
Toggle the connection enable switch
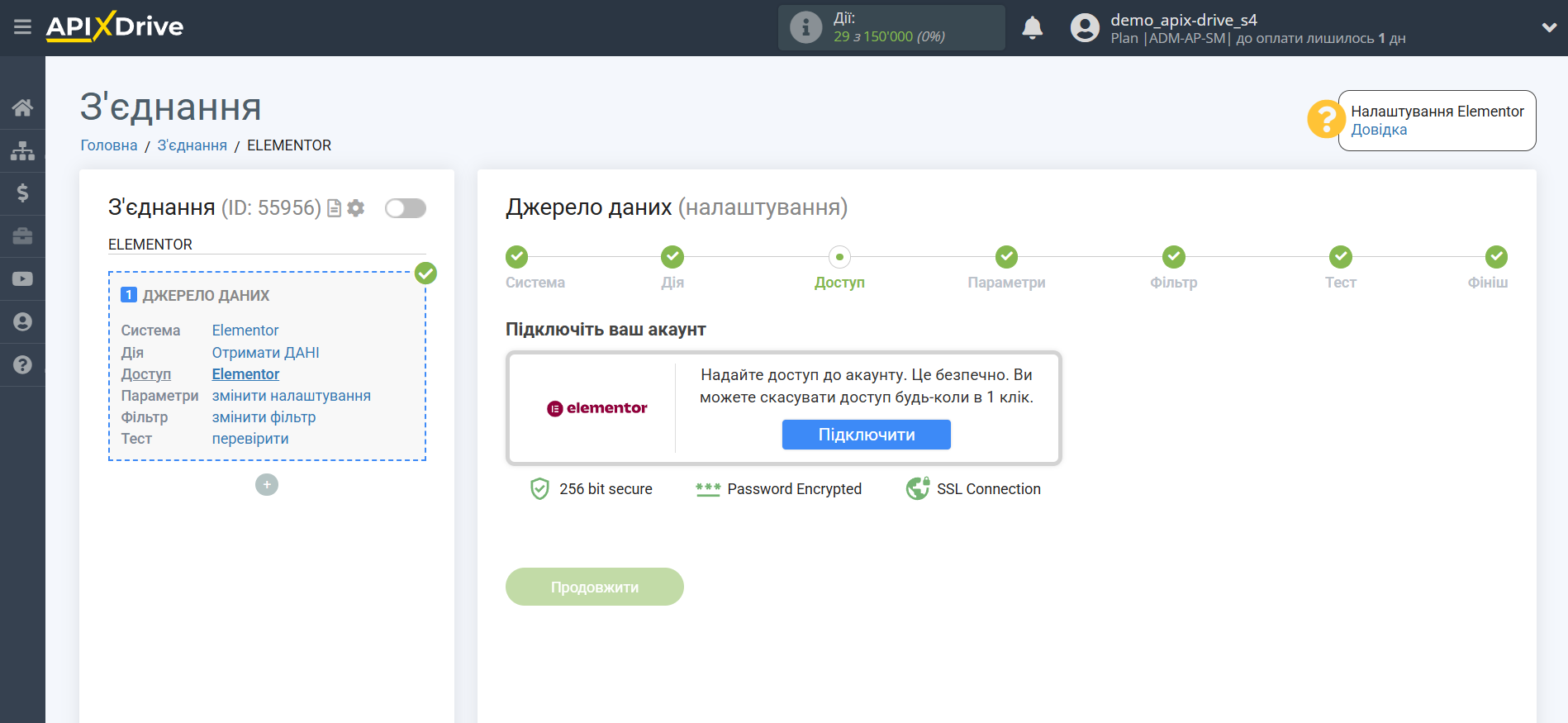pos(406,208)
